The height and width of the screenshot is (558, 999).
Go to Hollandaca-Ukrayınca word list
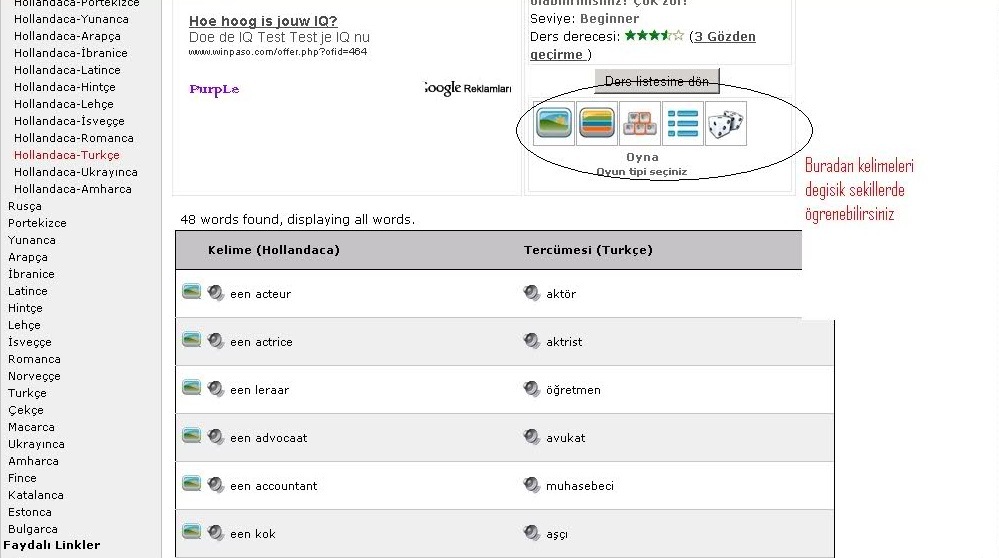(x=76, y=172)
